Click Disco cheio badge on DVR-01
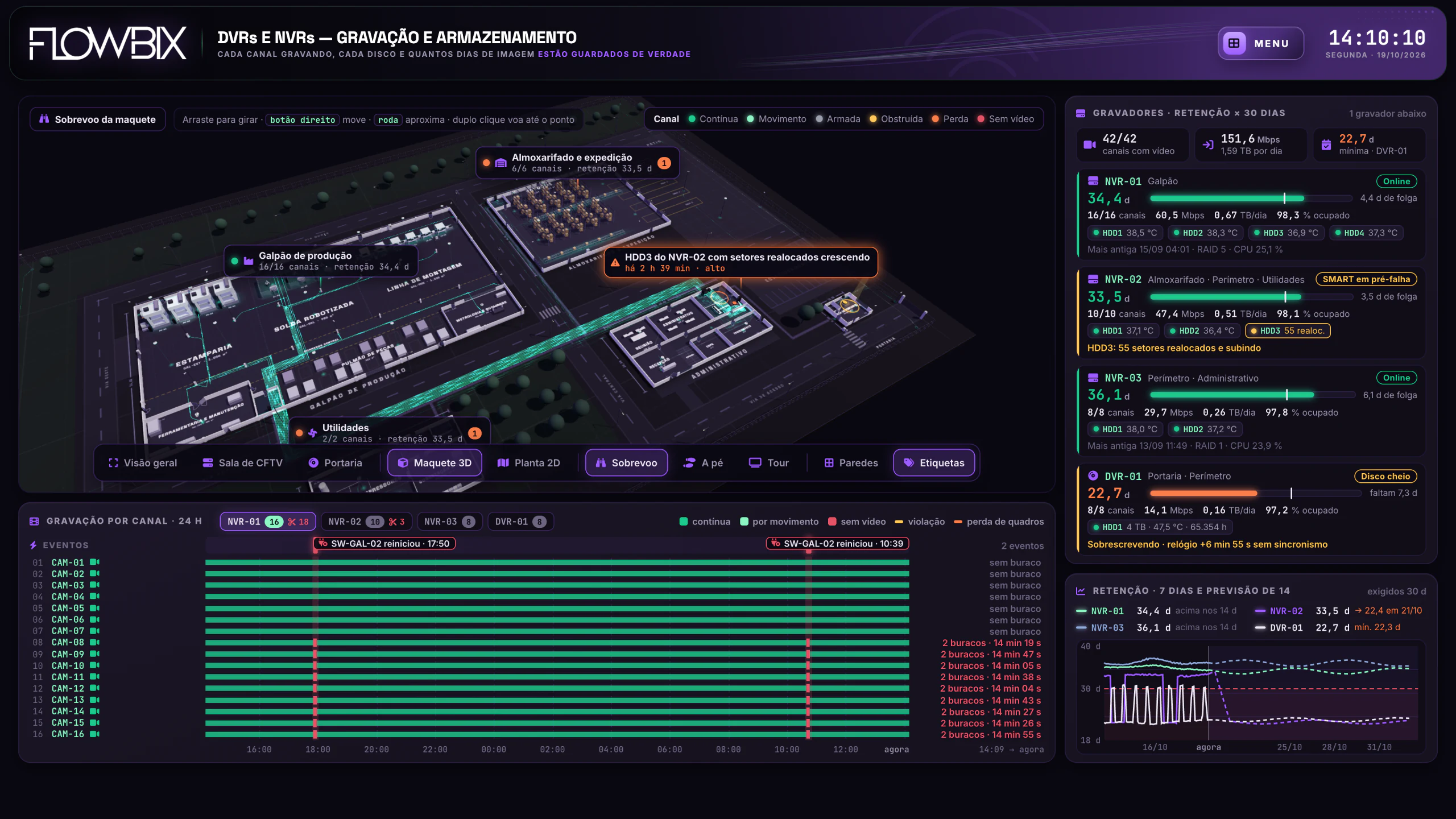This screenshot has height=819, width=1456. coord(1385,477)
